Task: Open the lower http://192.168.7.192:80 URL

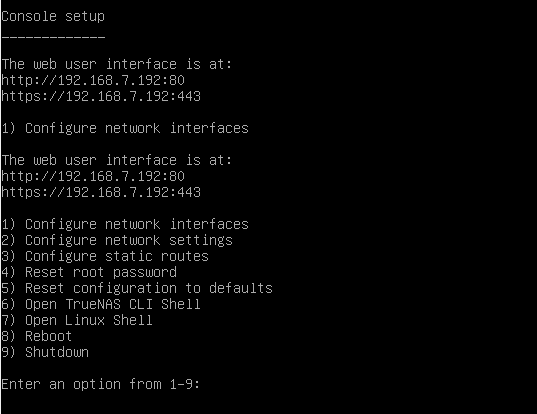Action: tap(93, 176)
